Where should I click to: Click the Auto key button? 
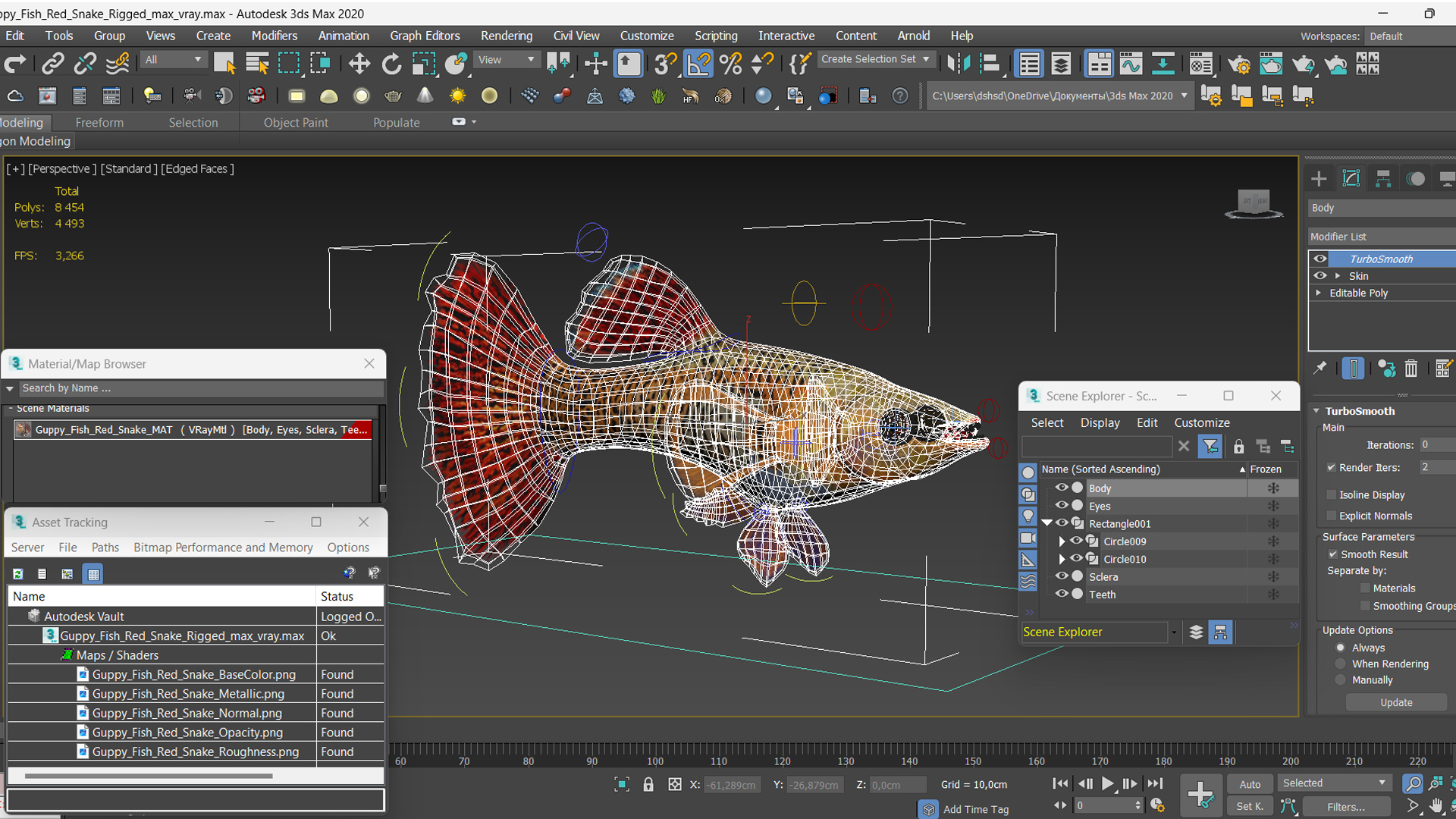[x=1250, y=784]
